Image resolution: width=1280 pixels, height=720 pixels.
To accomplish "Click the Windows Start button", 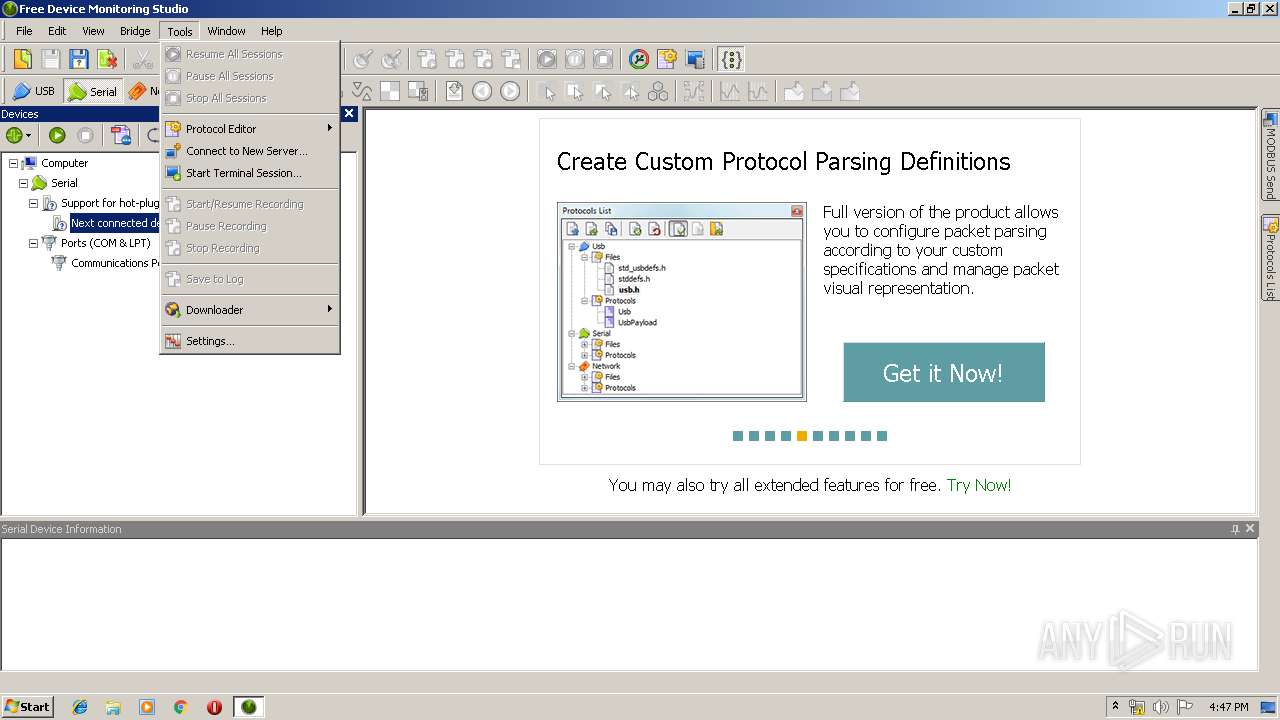I will click(27, 706).
